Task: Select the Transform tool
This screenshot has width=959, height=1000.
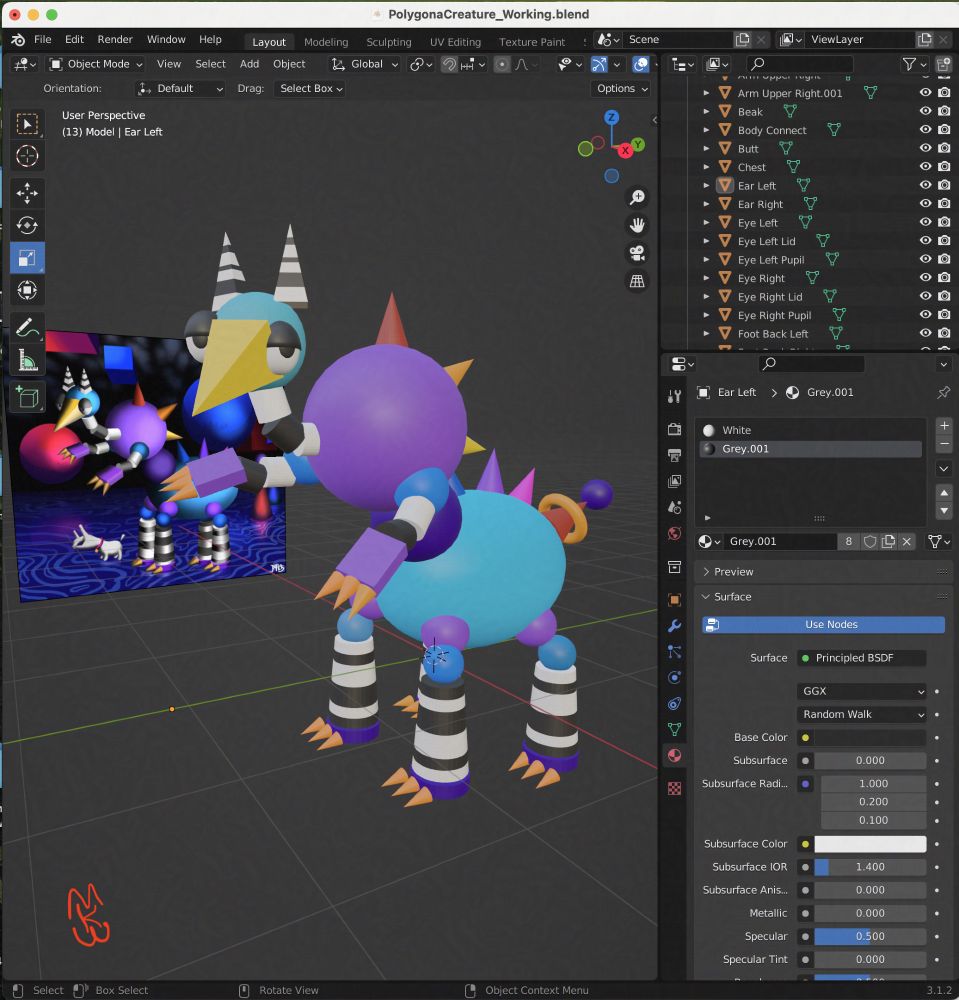Action: click(x=27, y=290)
